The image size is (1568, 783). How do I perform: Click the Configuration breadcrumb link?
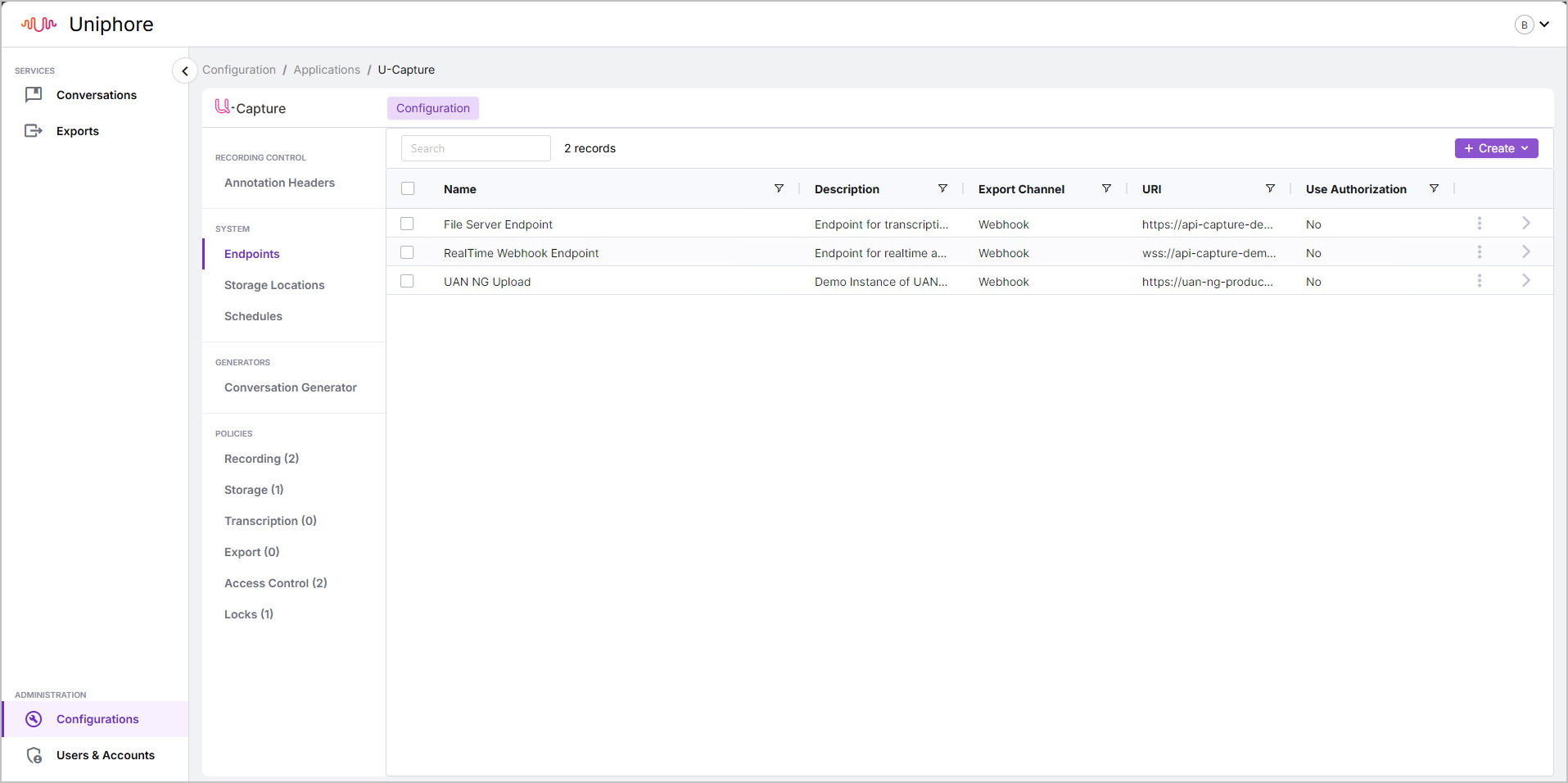[x=239, y=70]
